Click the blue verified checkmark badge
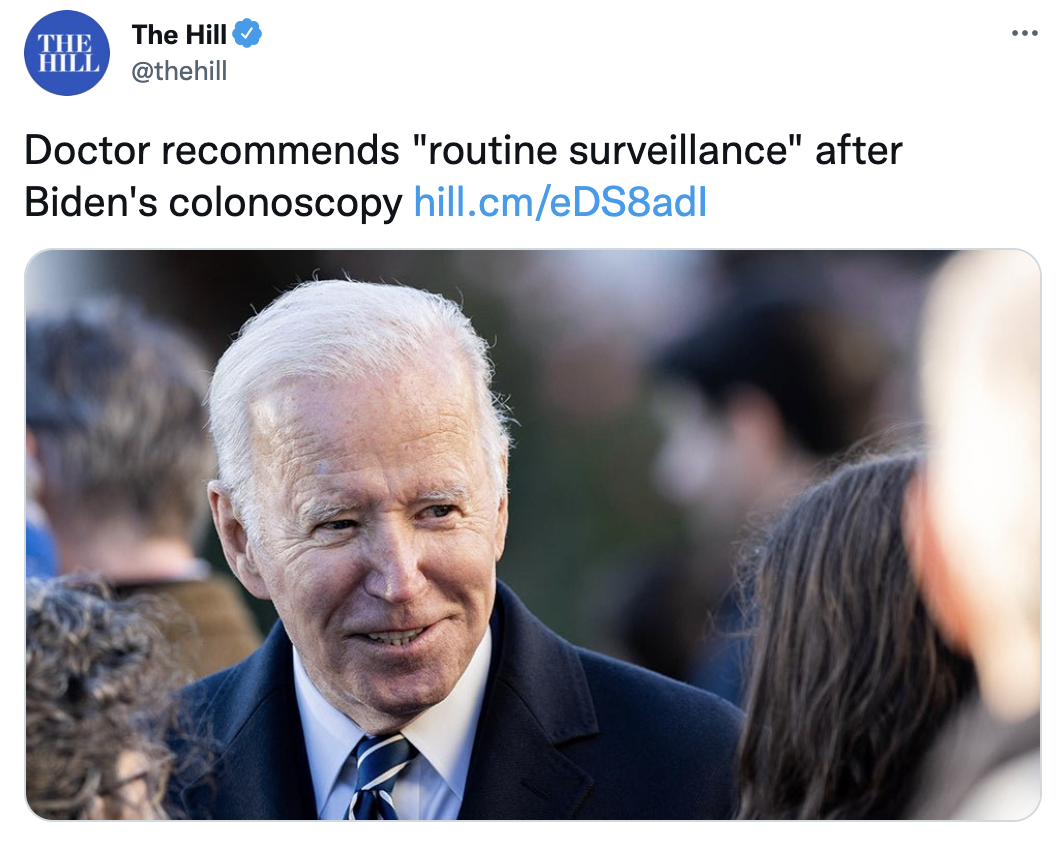 click(x=247, y=34)
